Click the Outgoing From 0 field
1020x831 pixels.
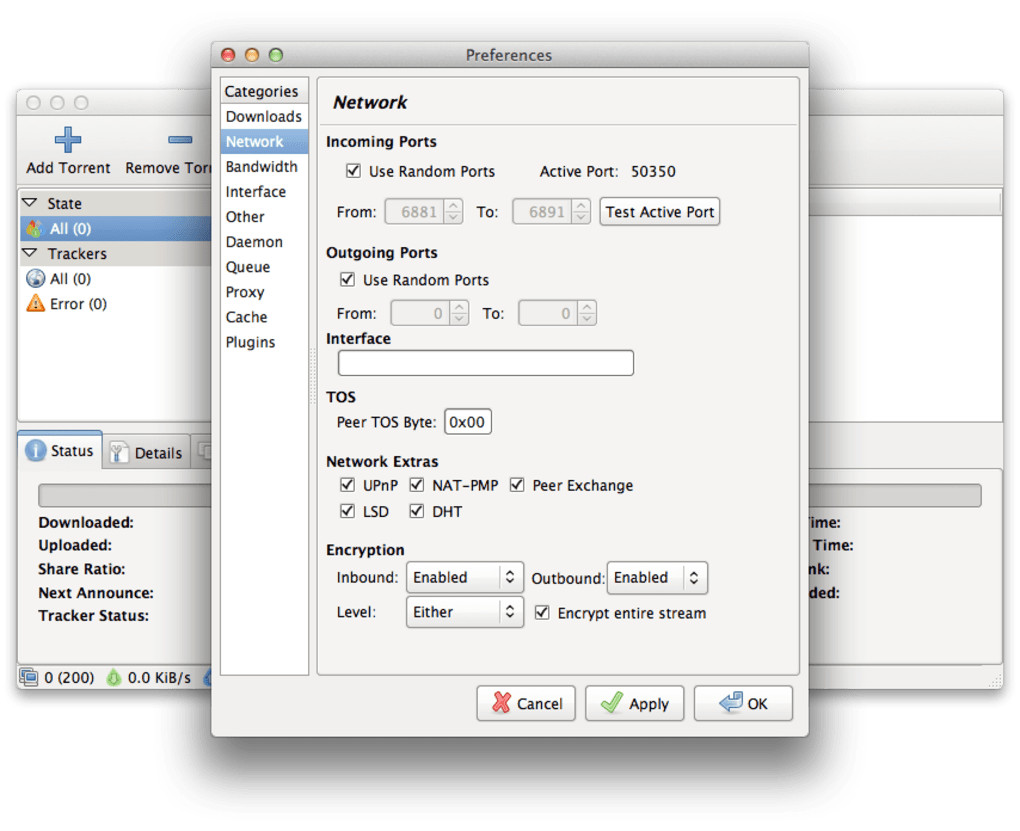click(x=421, y=313)
